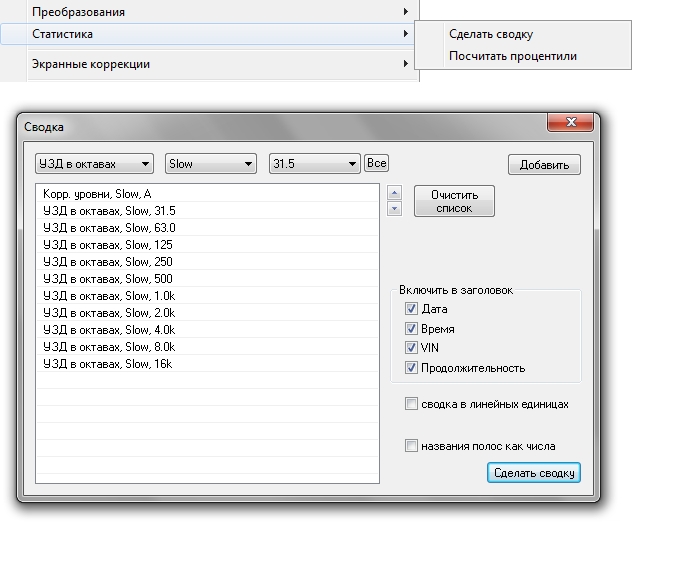Image resolution: width=700 pixels, height=561 pixels.
Task: Click the Все button
Action: [x=376, y=164]
